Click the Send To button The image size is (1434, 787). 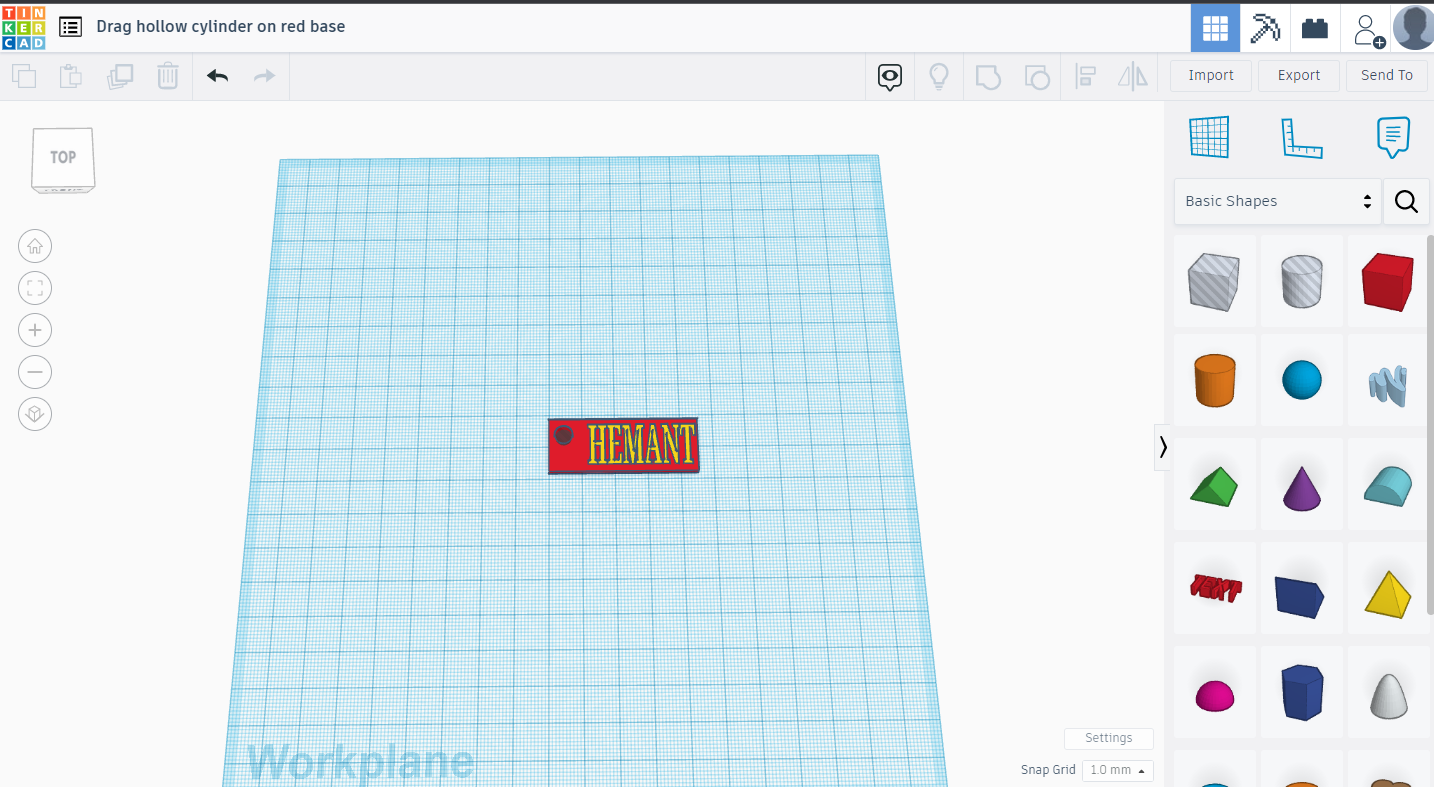tap(1387, 76)
